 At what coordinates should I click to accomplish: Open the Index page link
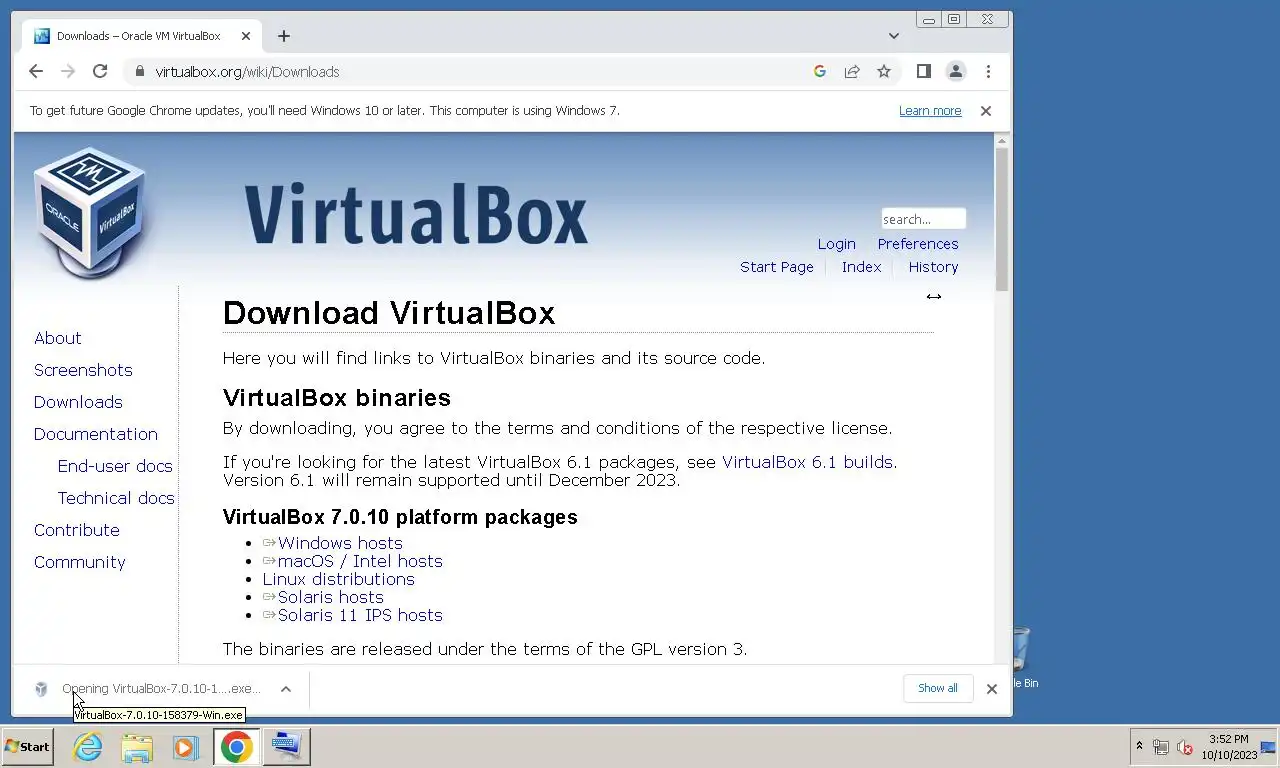[x=861, y=267]
